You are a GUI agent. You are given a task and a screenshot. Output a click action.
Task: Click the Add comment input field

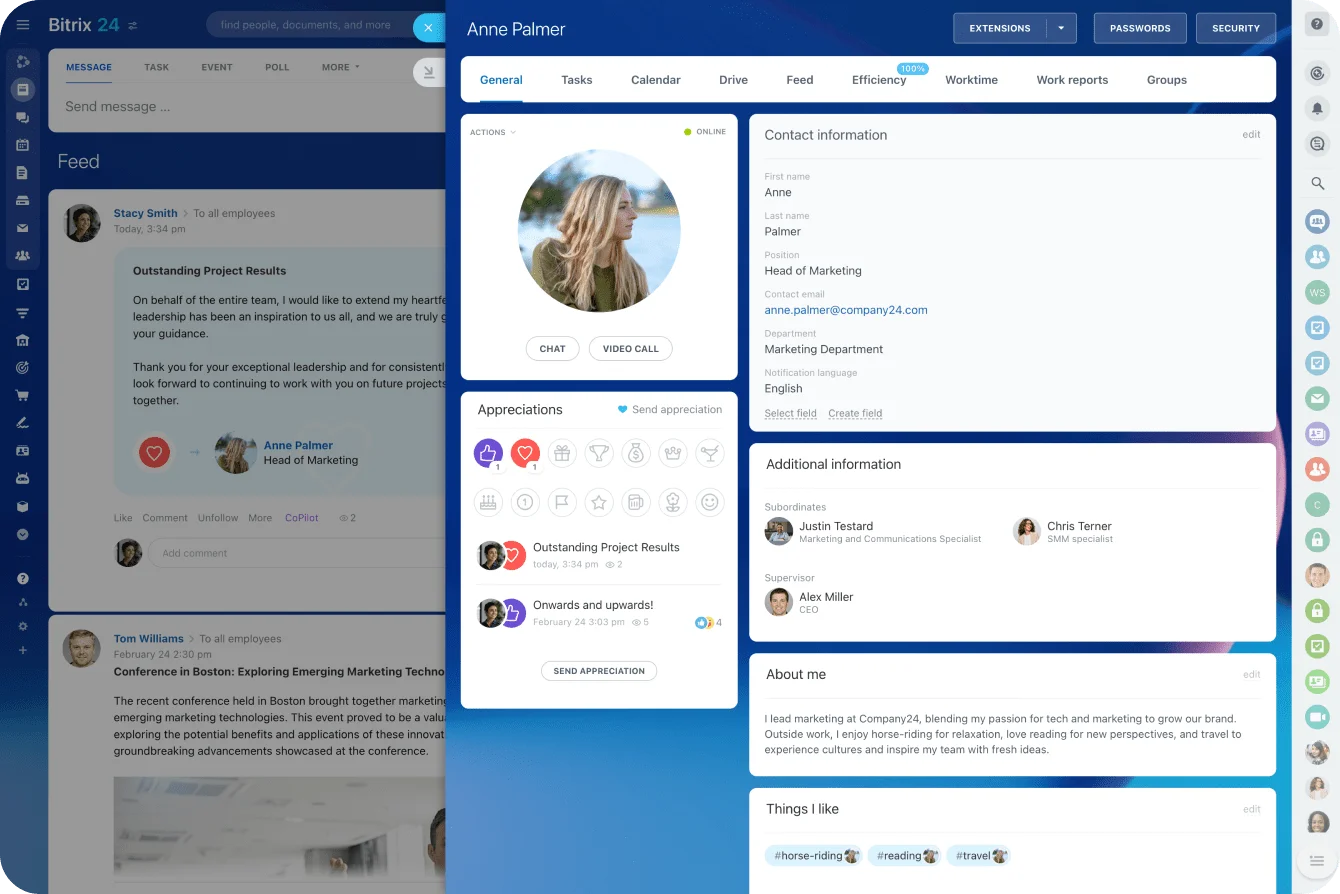(295, 553)
